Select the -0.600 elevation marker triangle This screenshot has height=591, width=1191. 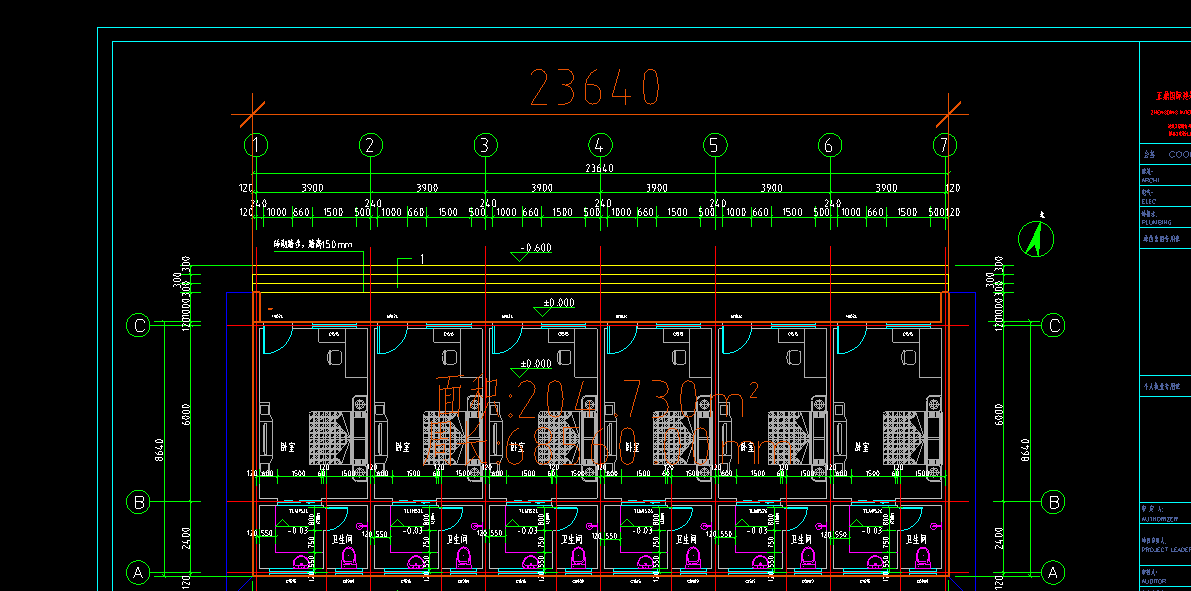520,257
